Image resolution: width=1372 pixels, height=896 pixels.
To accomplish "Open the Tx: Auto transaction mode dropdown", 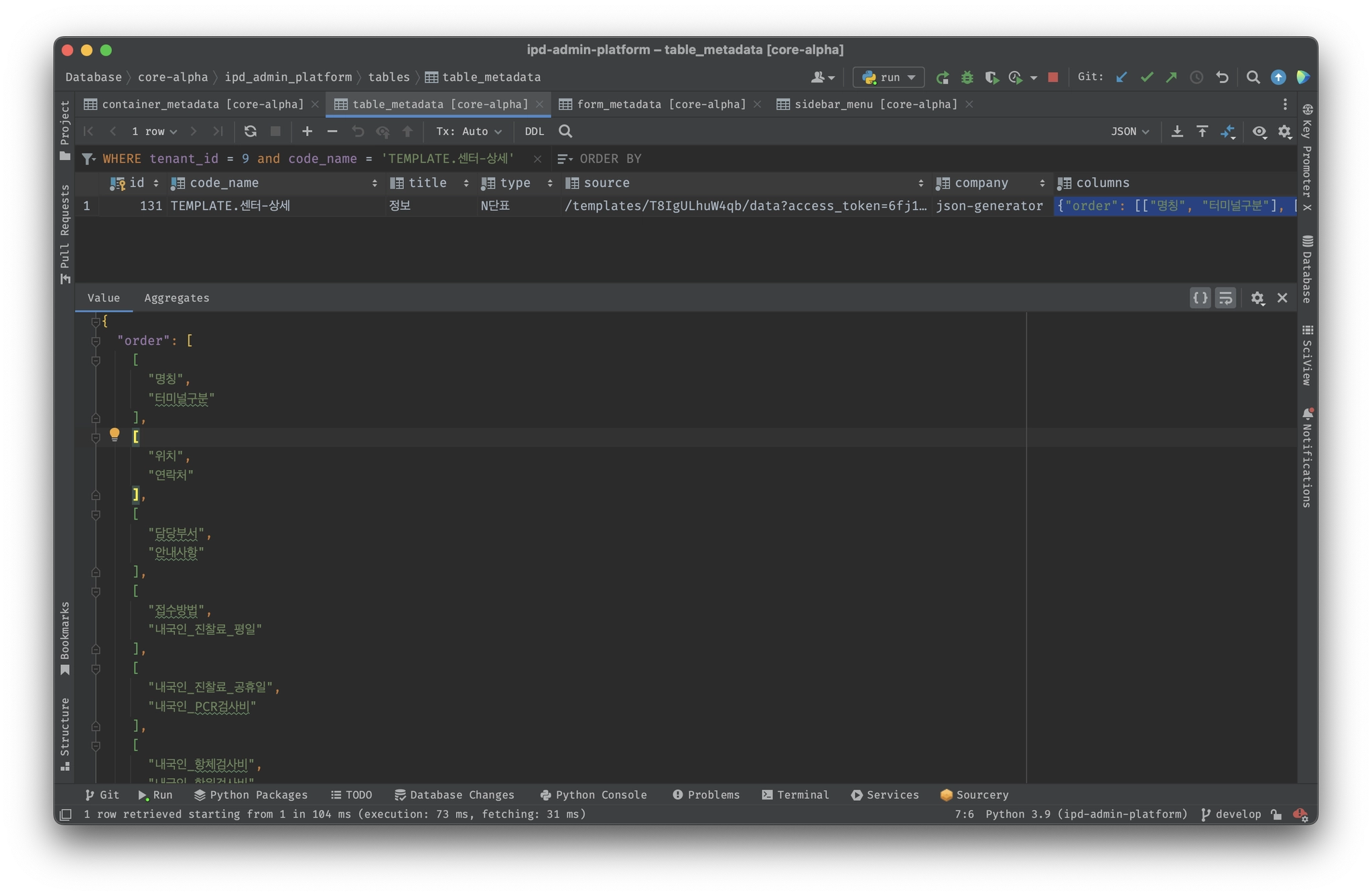I will (468, 131).
